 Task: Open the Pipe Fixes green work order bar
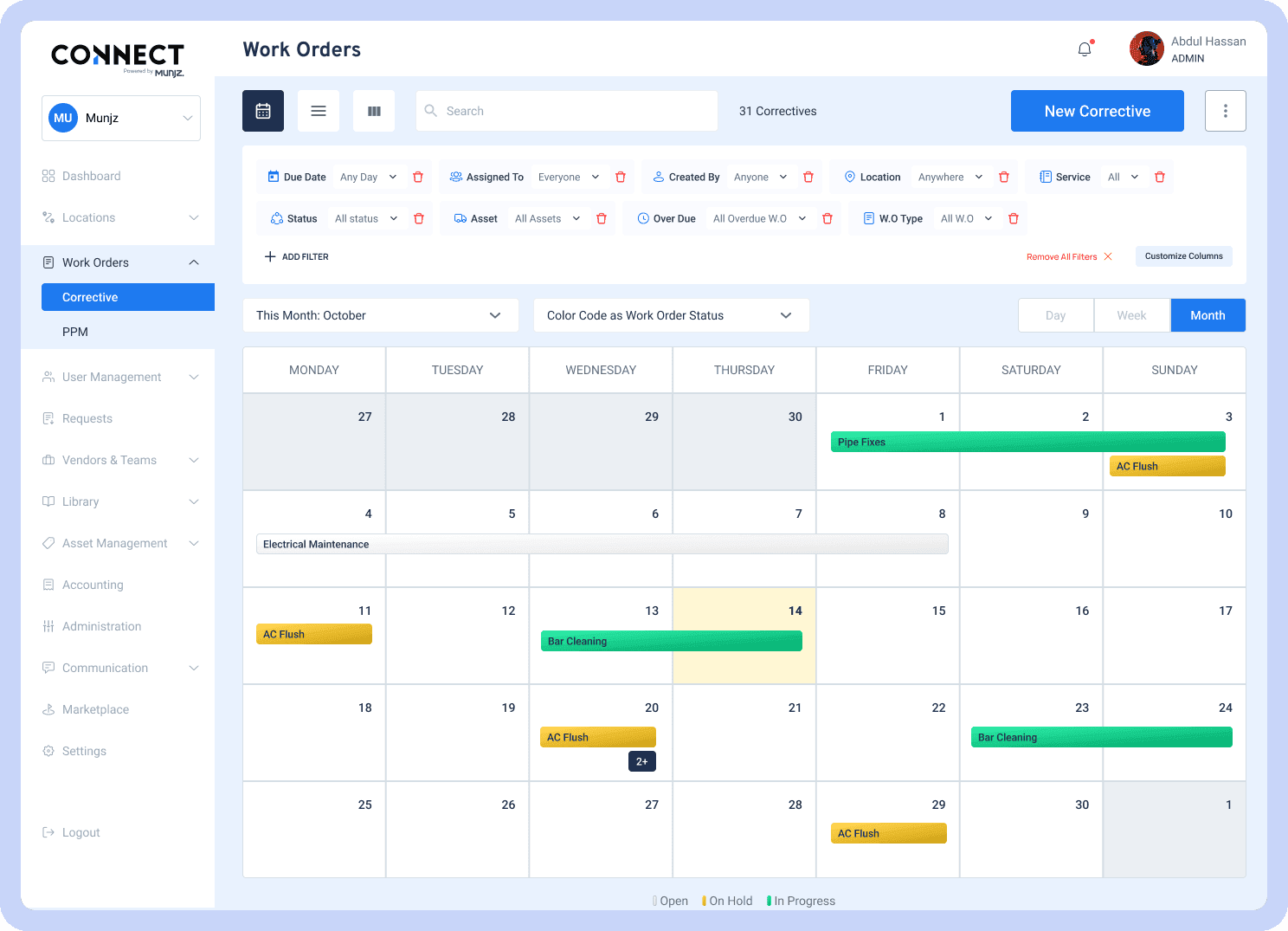[1027, 442]
